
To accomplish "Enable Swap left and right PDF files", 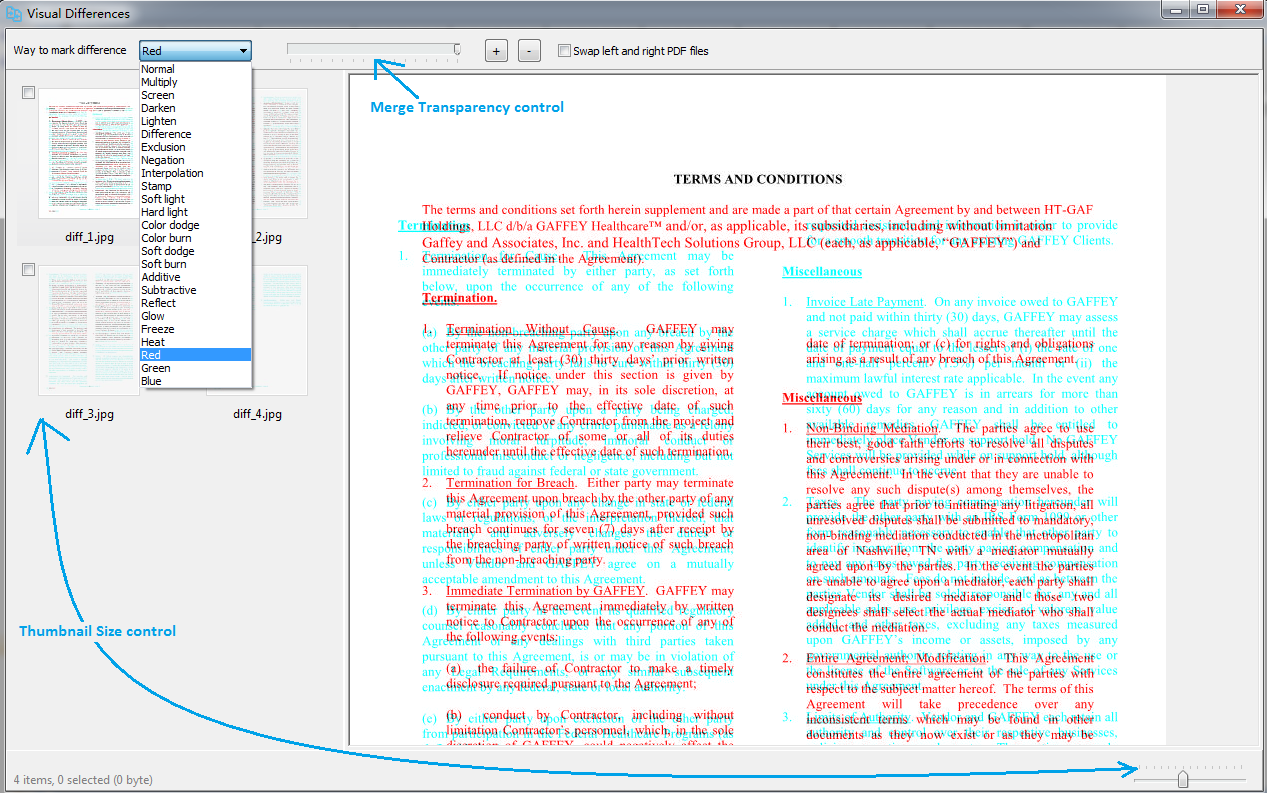I will (x=564, y=51).
